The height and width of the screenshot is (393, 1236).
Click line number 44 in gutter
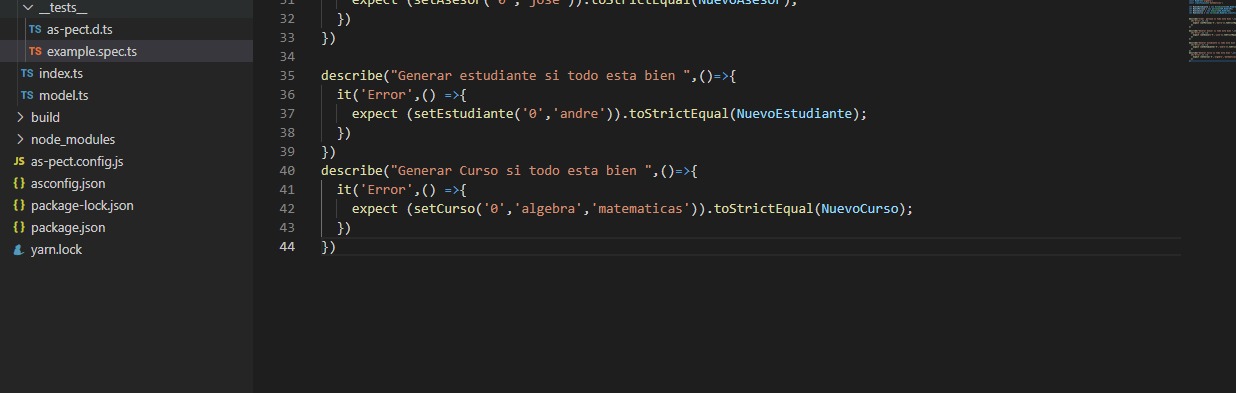[x=287, y=246]
